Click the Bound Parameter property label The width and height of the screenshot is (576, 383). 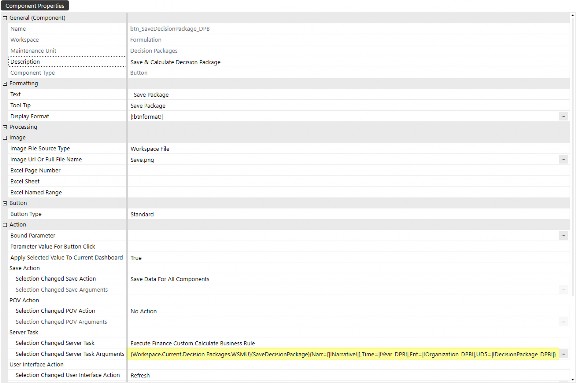click(33, 235)
